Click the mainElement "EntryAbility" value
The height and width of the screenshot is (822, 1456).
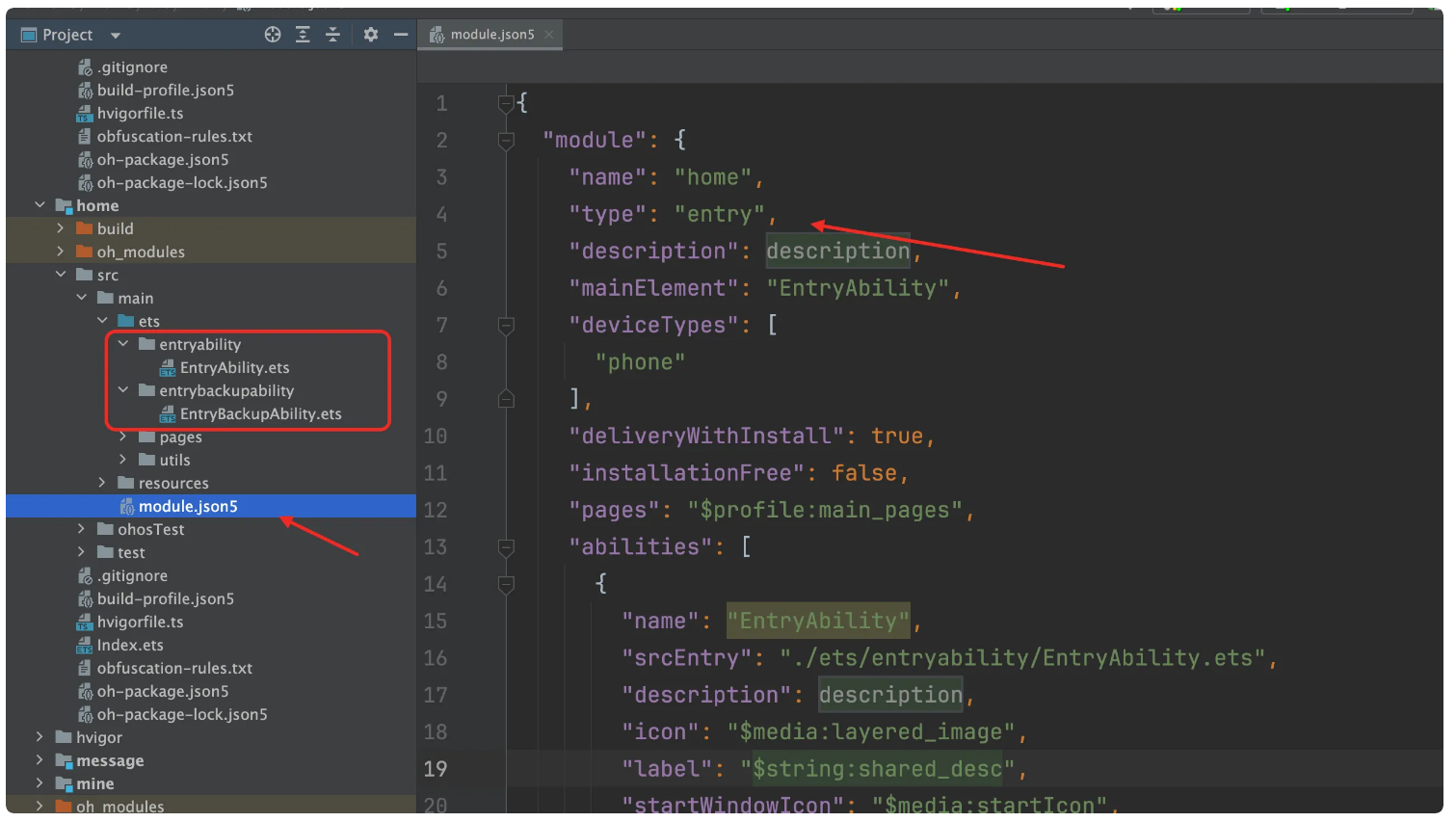[858, 288]
